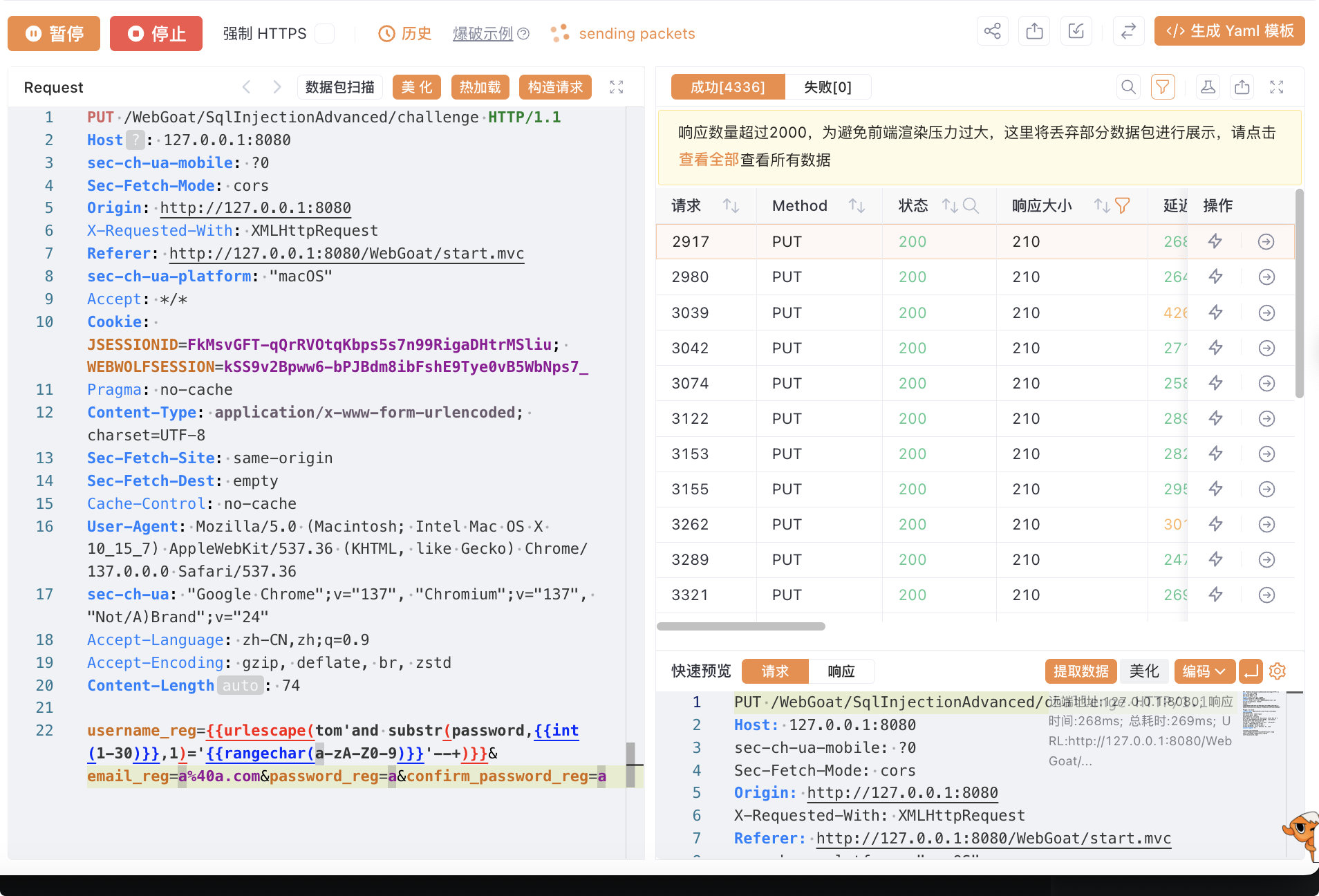Go to next request with right chevron

[277, 87]
